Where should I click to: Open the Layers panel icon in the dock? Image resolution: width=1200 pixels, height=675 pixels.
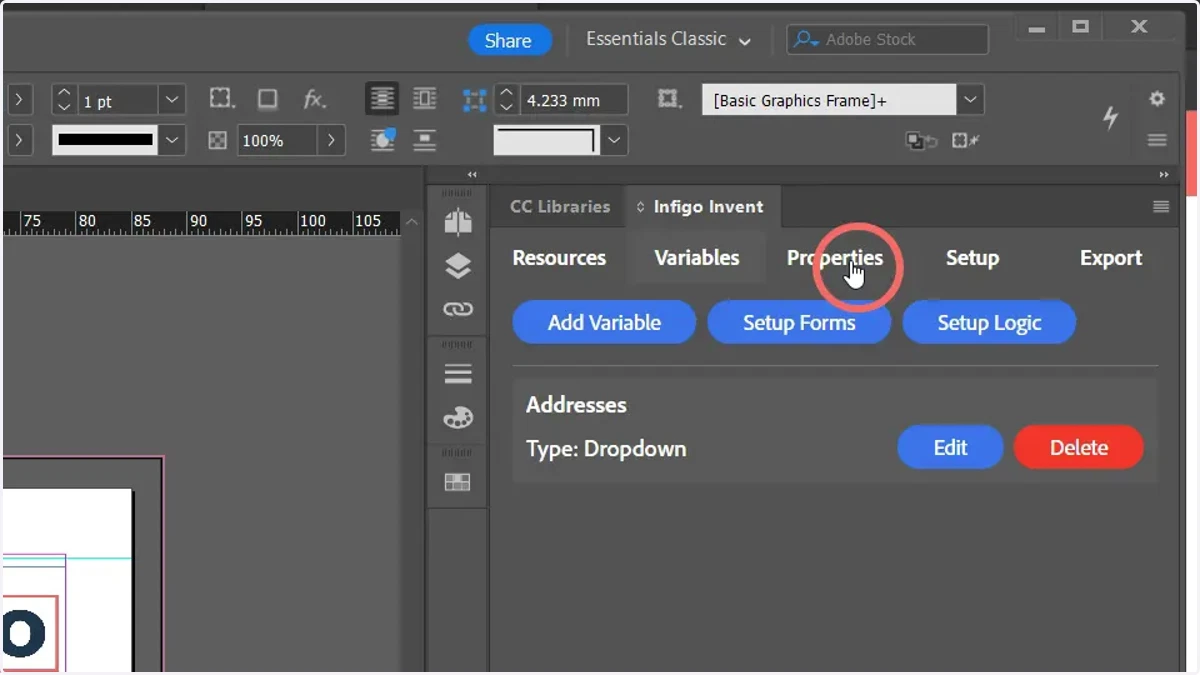coord(458,266)
